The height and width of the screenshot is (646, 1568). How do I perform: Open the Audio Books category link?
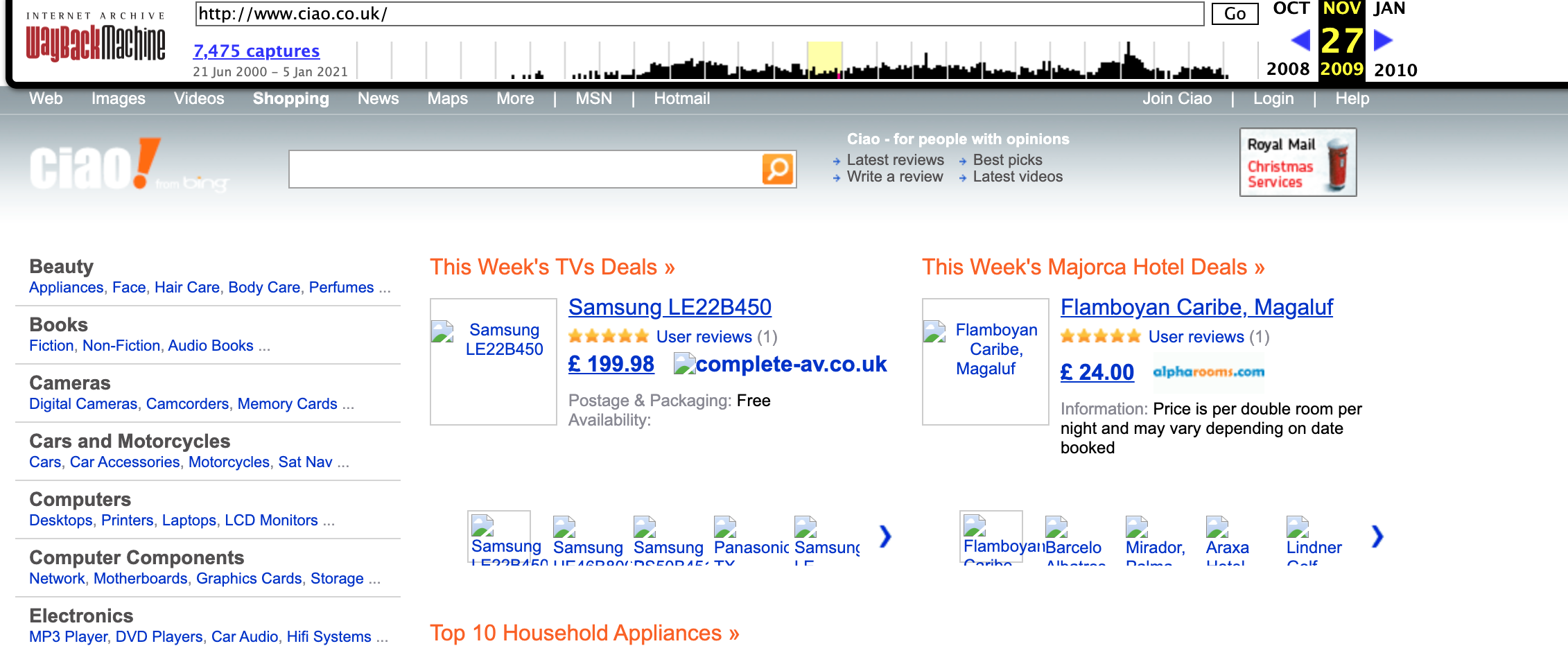[x=211, y=345]
